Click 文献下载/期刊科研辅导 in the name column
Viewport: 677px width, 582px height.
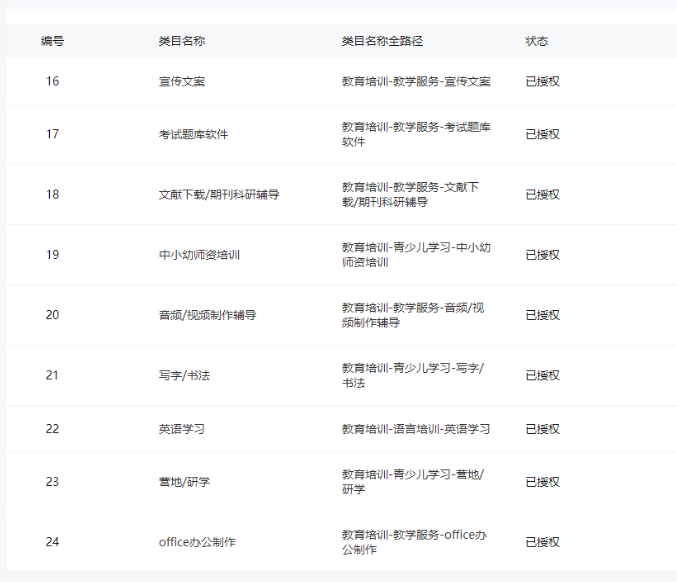[x=218, y=194]
